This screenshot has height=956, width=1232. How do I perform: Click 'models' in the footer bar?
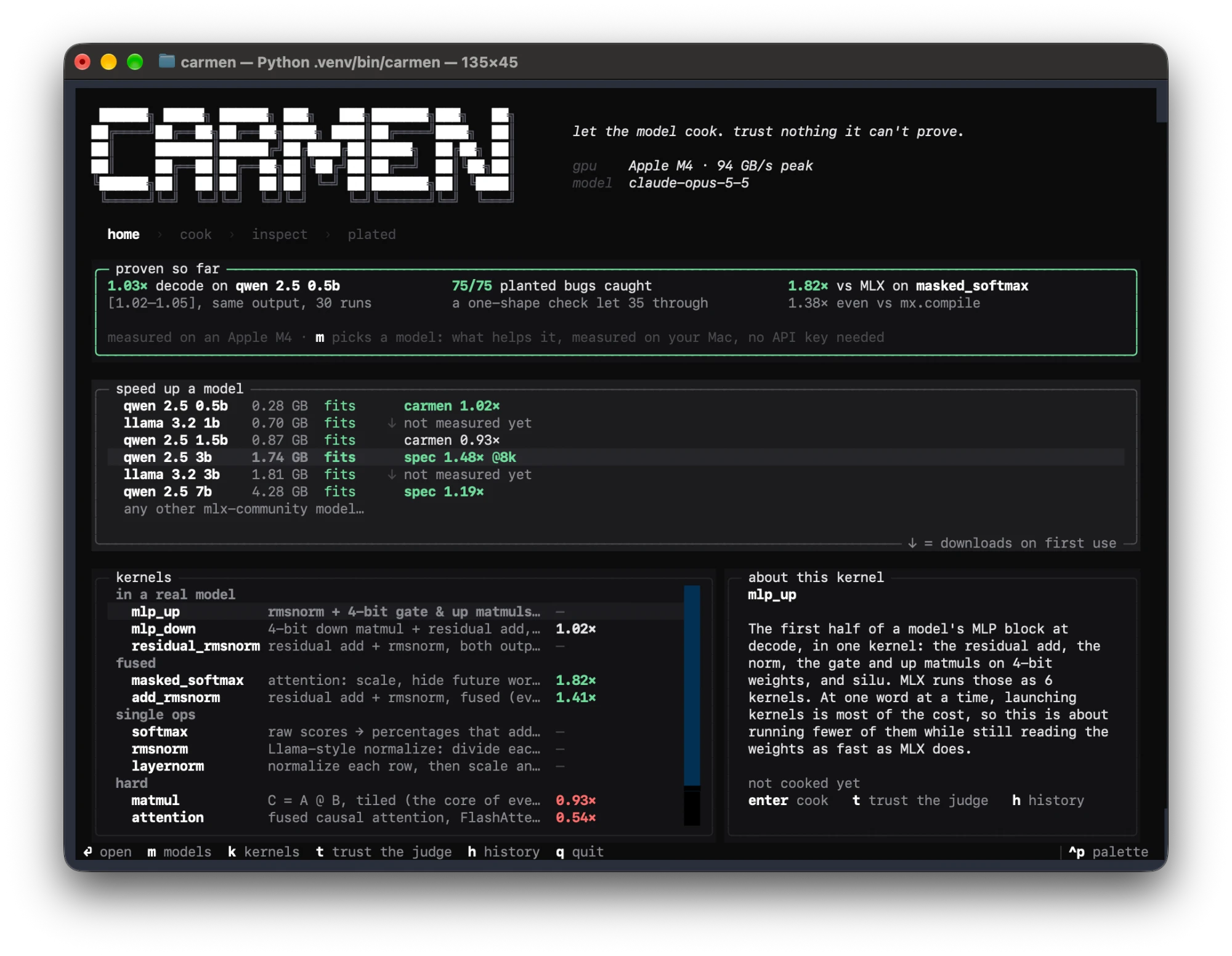coord(179,852)
